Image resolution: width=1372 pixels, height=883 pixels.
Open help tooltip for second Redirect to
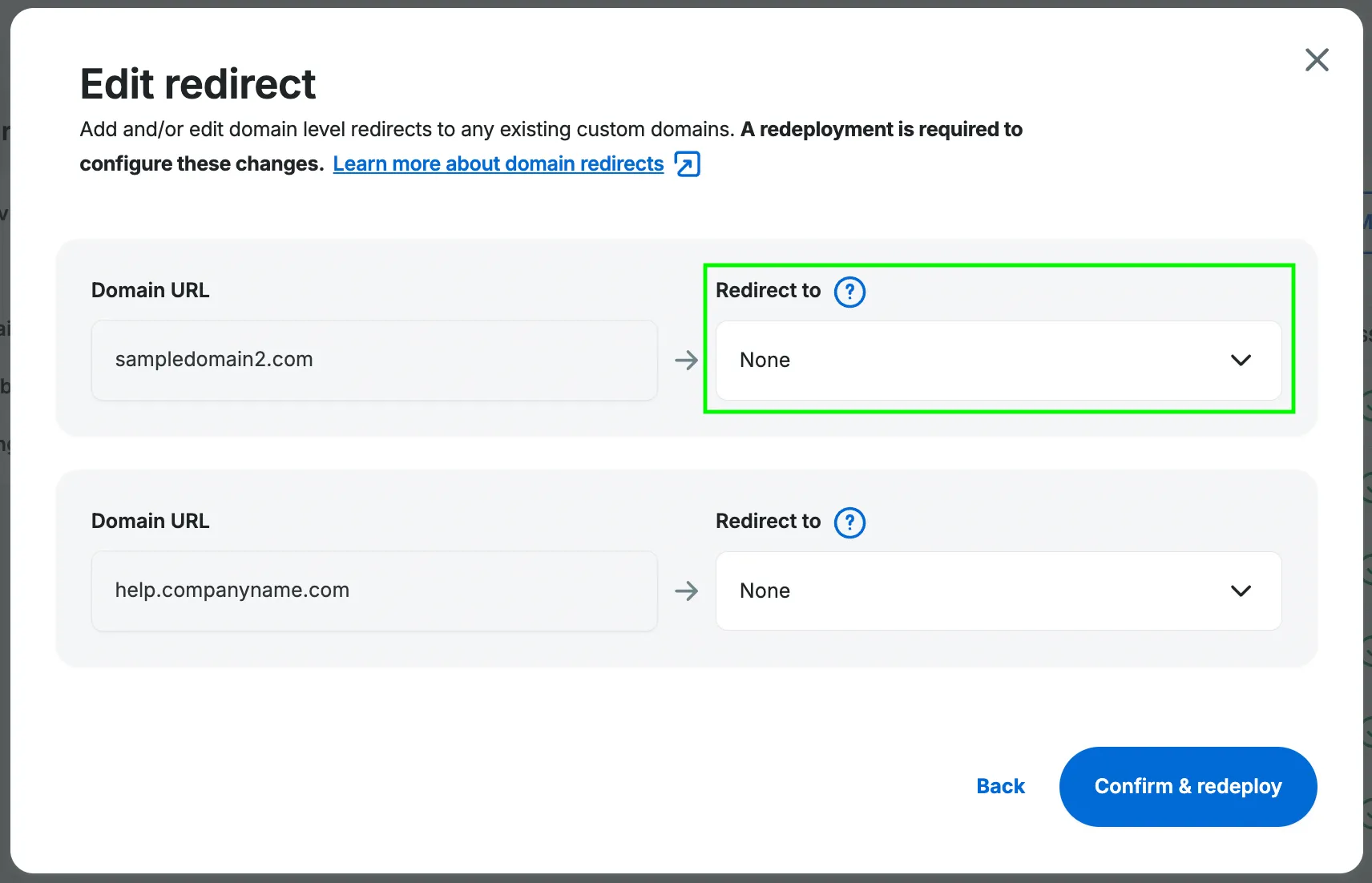tap(849, 522)
